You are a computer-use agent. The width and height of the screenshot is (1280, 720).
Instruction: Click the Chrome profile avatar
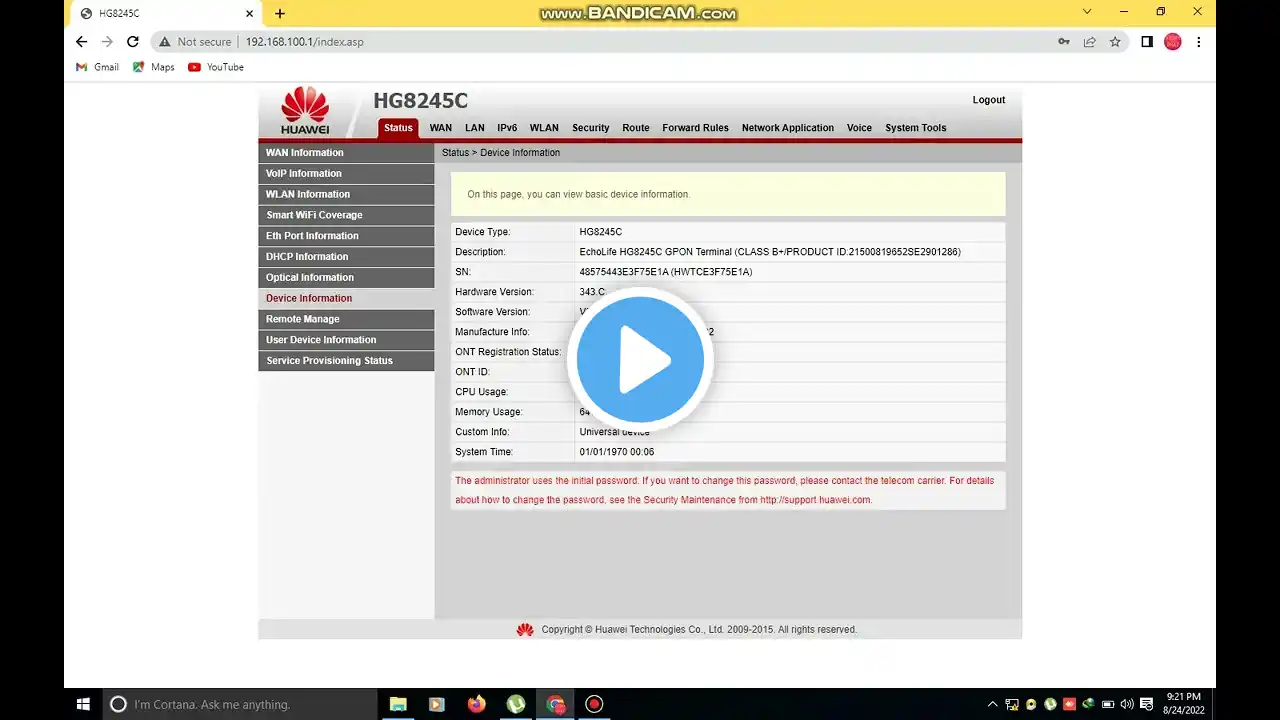[x=1173, y=42]
